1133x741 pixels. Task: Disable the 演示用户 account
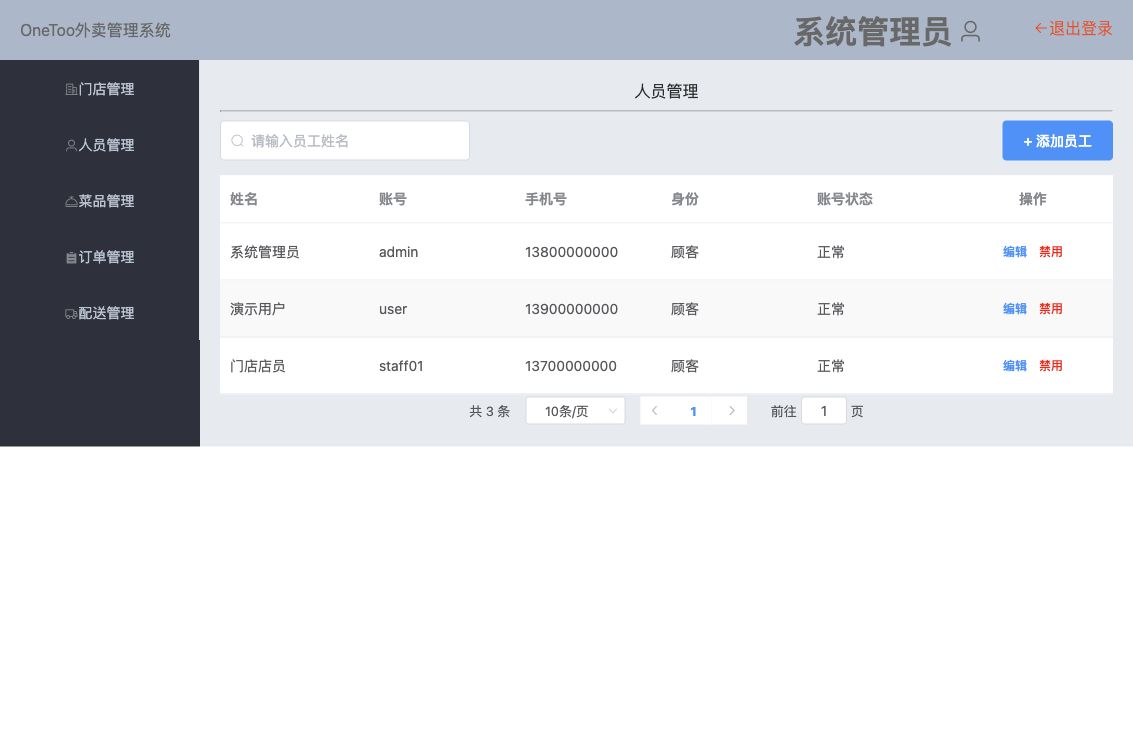click(1051, 309)
